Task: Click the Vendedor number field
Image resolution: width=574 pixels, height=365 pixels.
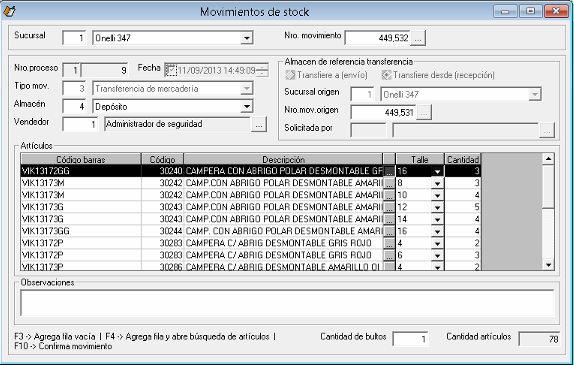Action: point(80,124)
